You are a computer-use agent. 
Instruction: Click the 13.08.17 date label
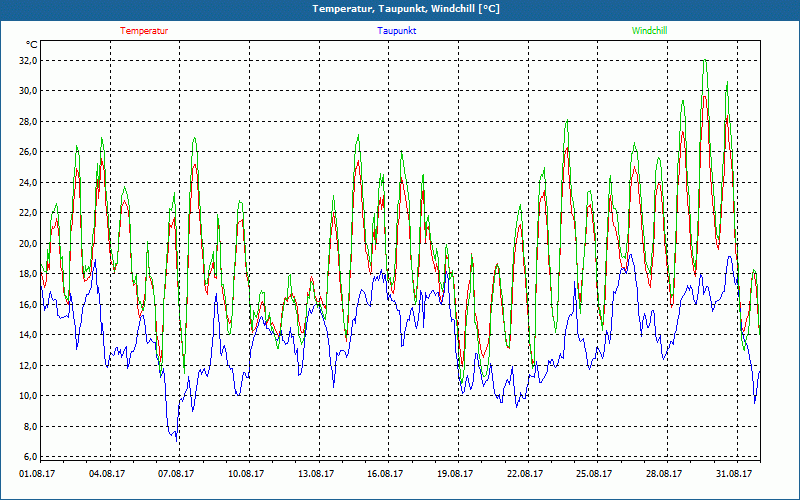pos(316,474)
